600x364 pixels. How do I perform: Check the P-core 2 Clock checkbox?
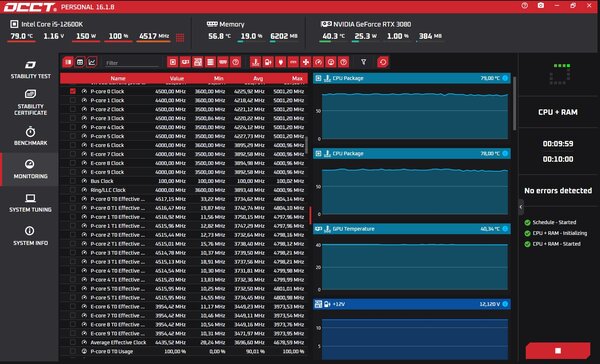point(73,109)
